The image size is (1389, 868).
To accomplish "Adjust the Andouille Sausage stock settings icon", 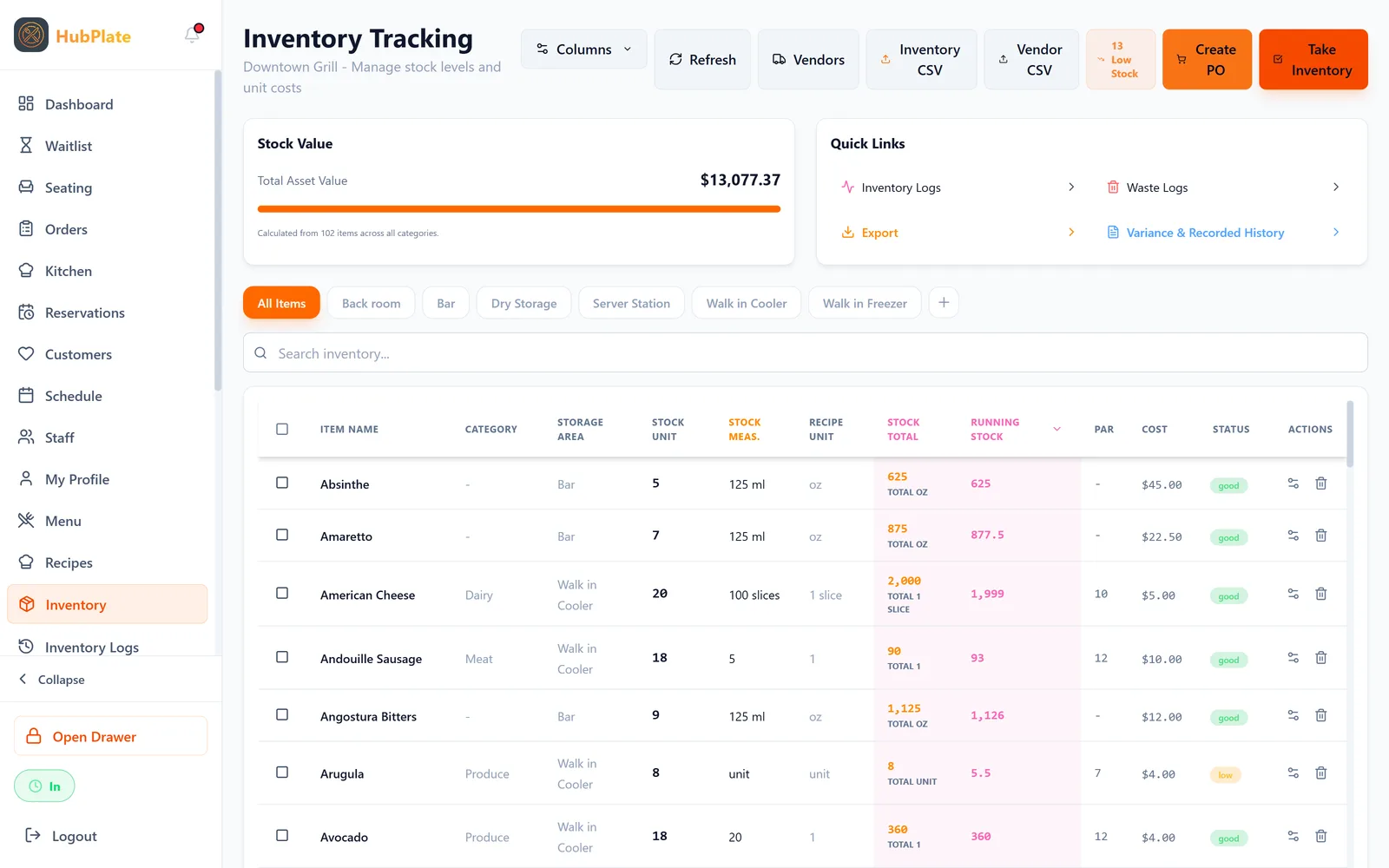I will click(x=1293, y=658).
